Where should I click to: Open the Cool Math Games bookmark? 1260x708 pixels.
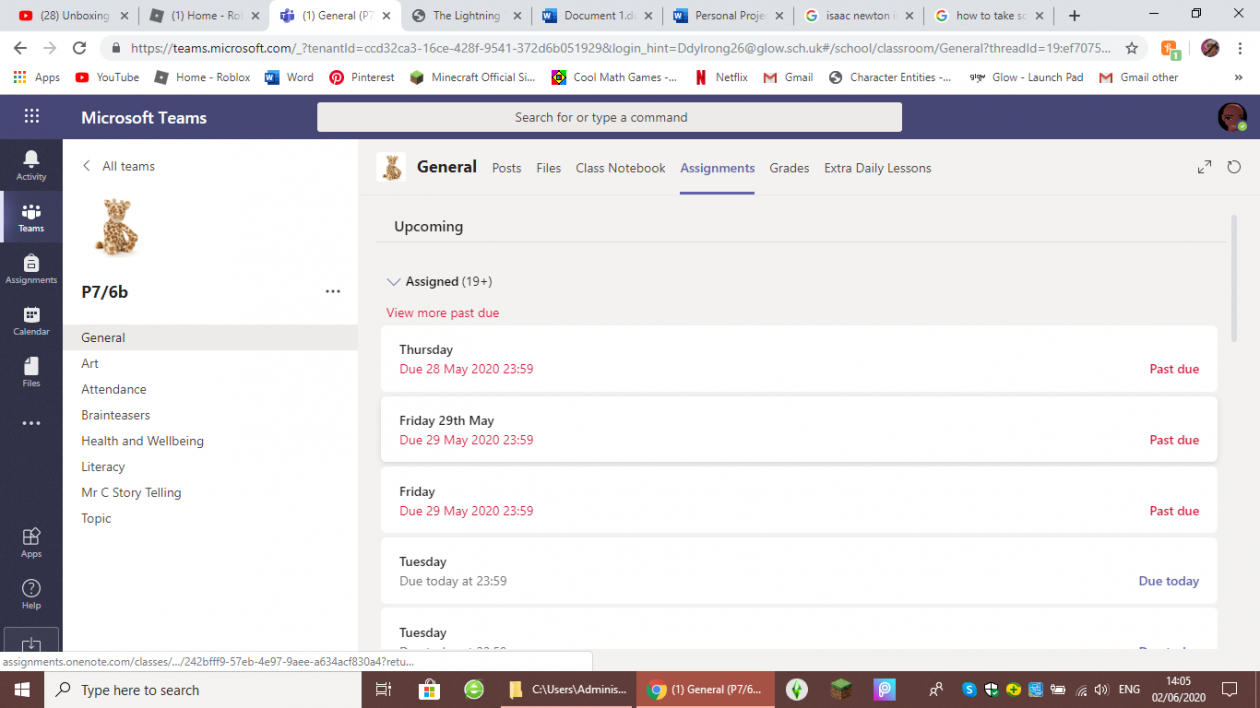click(x=614, y=77)
